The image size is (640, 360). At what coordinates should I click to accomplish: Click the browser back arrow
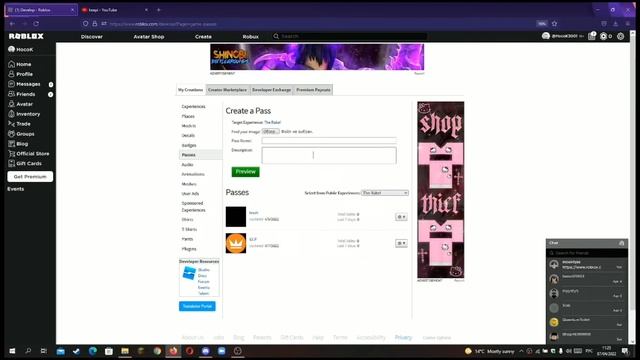(12, 24)
